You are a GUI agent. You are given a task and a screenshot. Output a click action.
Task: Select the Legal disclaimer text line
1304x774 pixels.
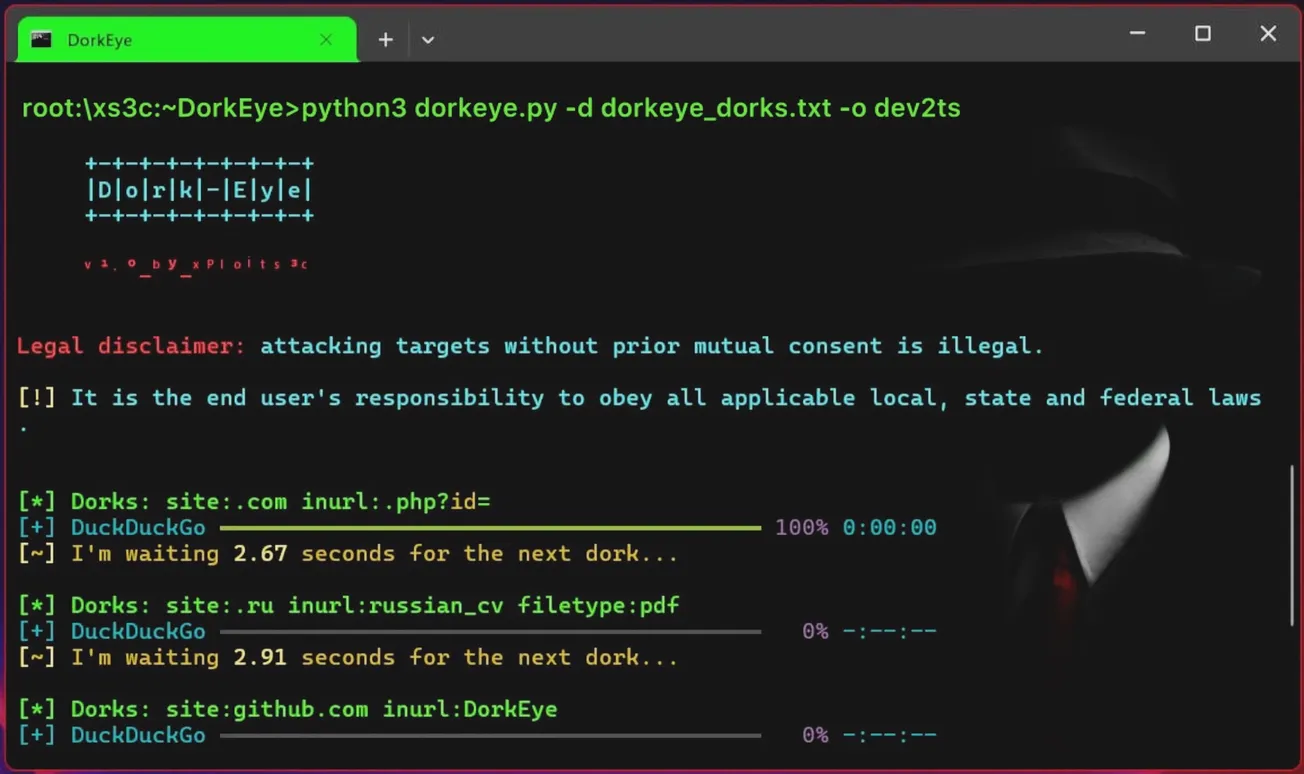pos(529,345)
